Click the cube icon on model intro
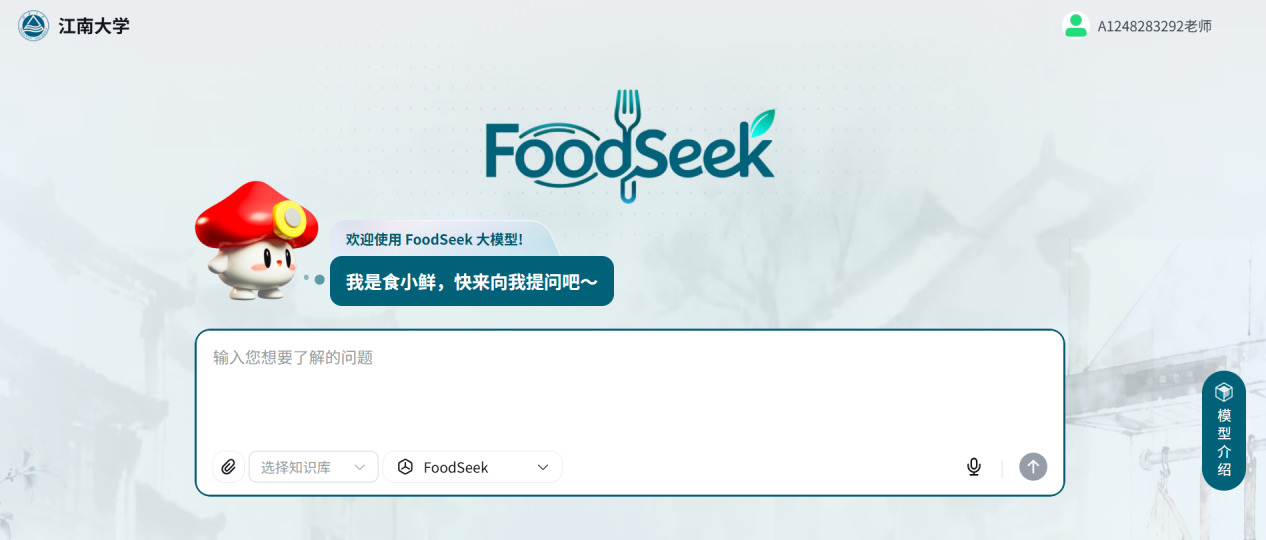The height and width of the screenshot is (540, 1266). [1224, 392]
